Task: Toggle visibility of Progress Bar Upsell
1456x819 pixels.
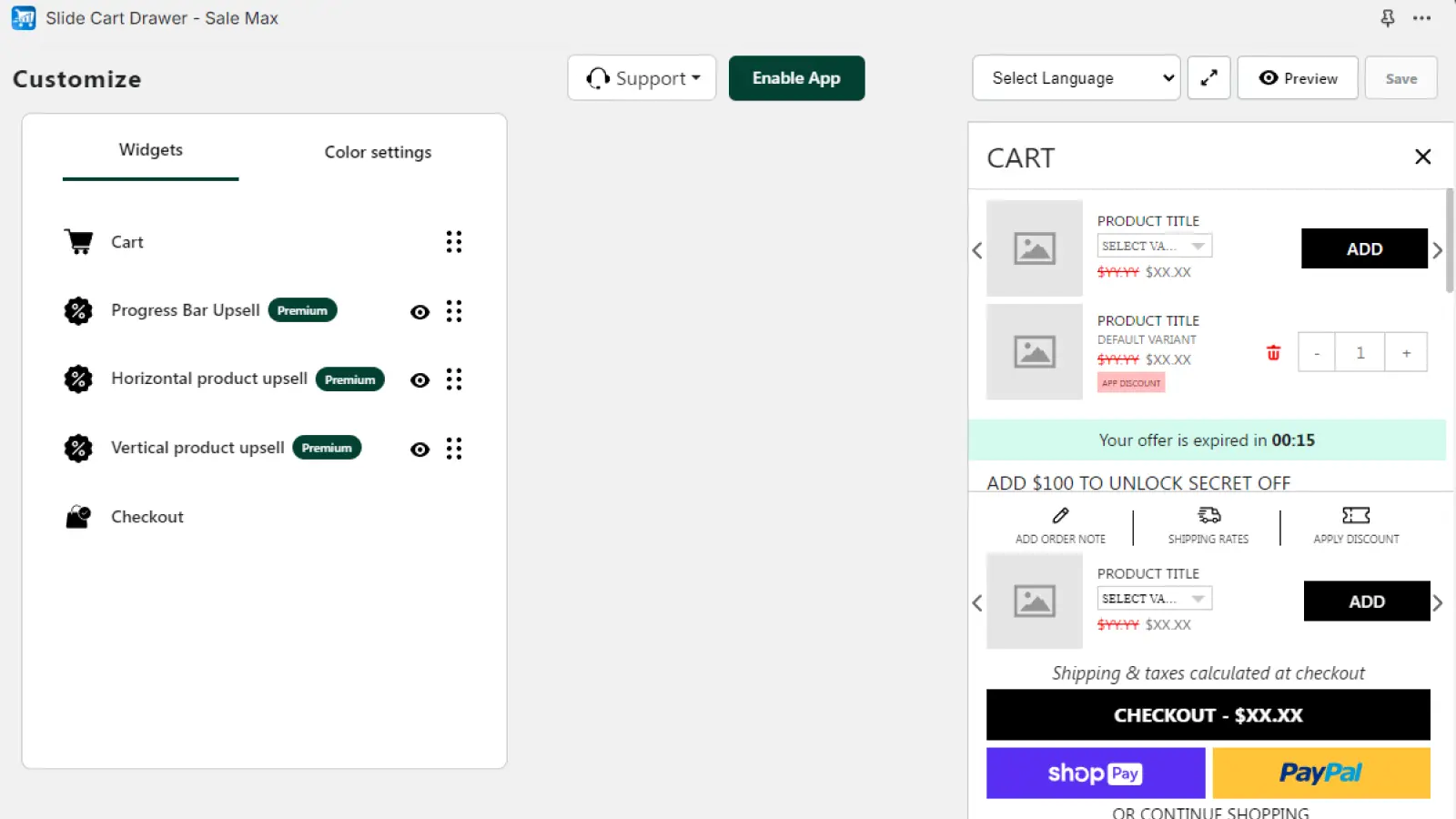Action: pos(420,312)
